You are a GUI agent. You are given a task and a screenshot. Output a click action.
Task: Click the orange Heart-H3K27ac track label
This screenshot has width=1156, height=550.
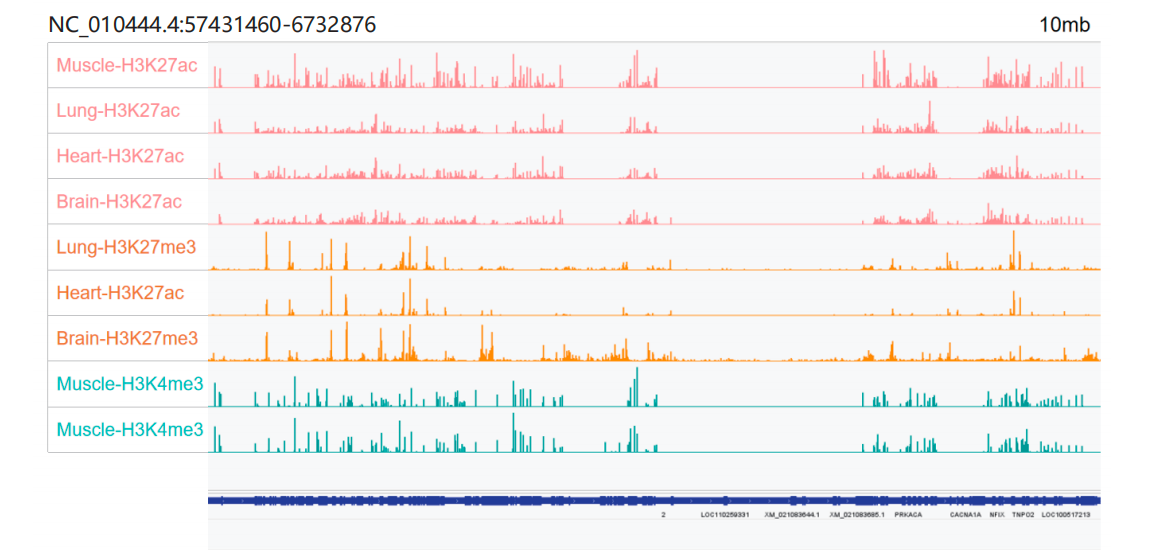coord(120,293)
